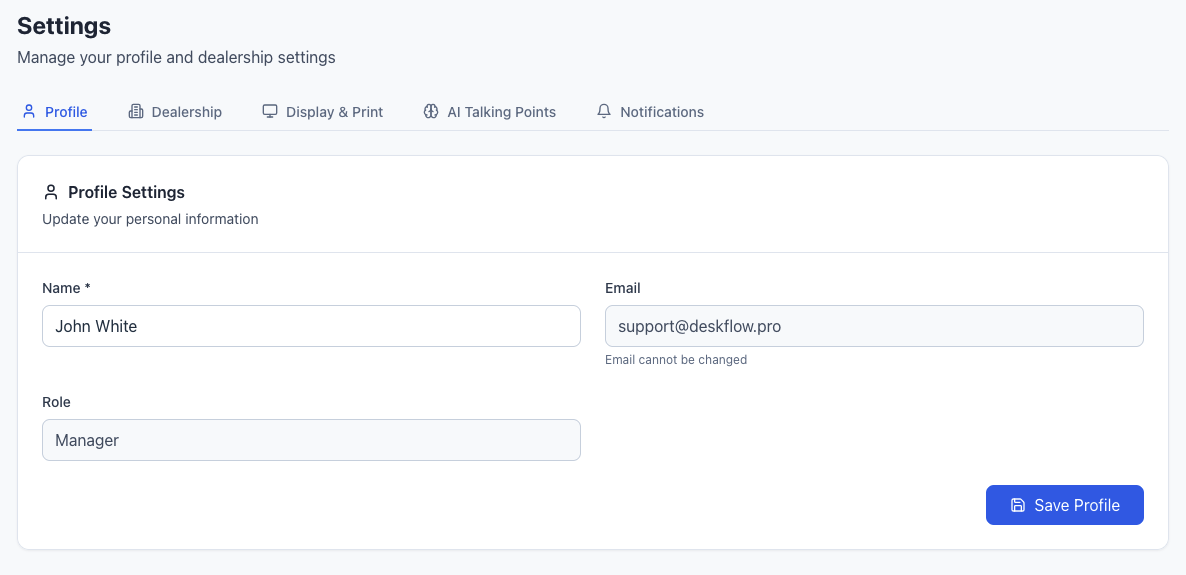
Task: Click the 'Email' field label
Action: 623,288
